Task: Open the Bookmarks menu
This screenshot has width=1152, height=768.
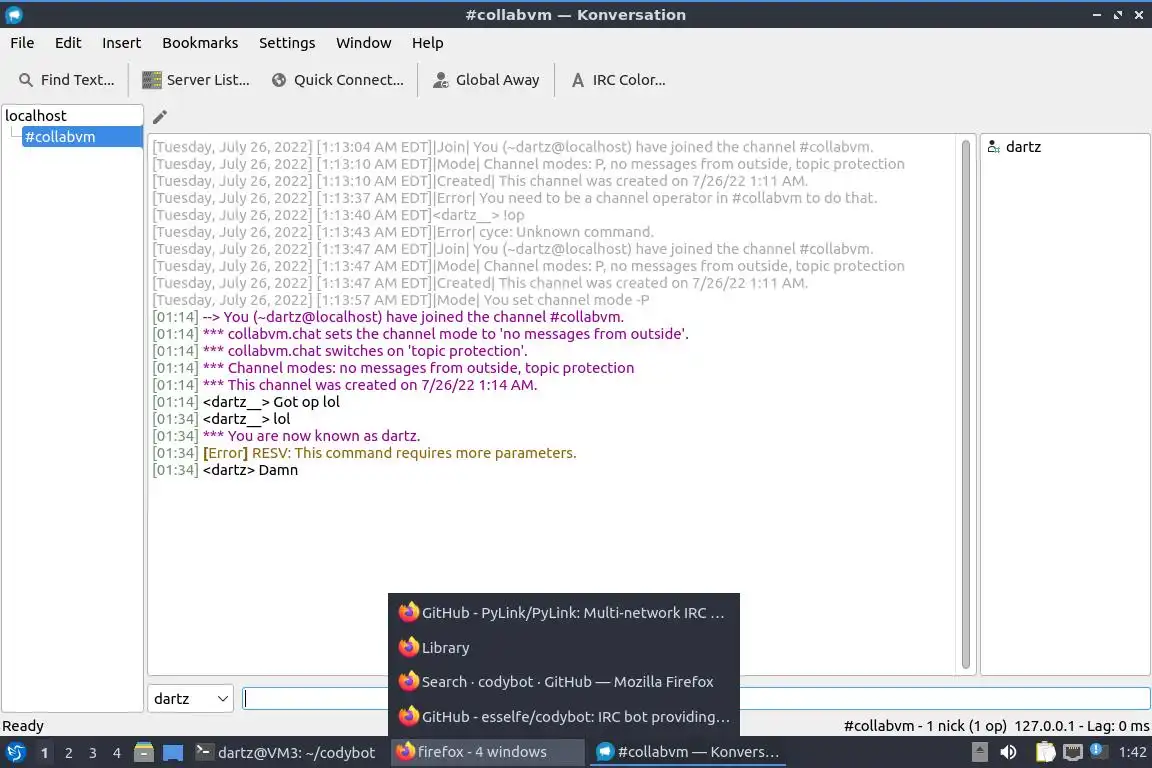Action: tap(200, 43)
